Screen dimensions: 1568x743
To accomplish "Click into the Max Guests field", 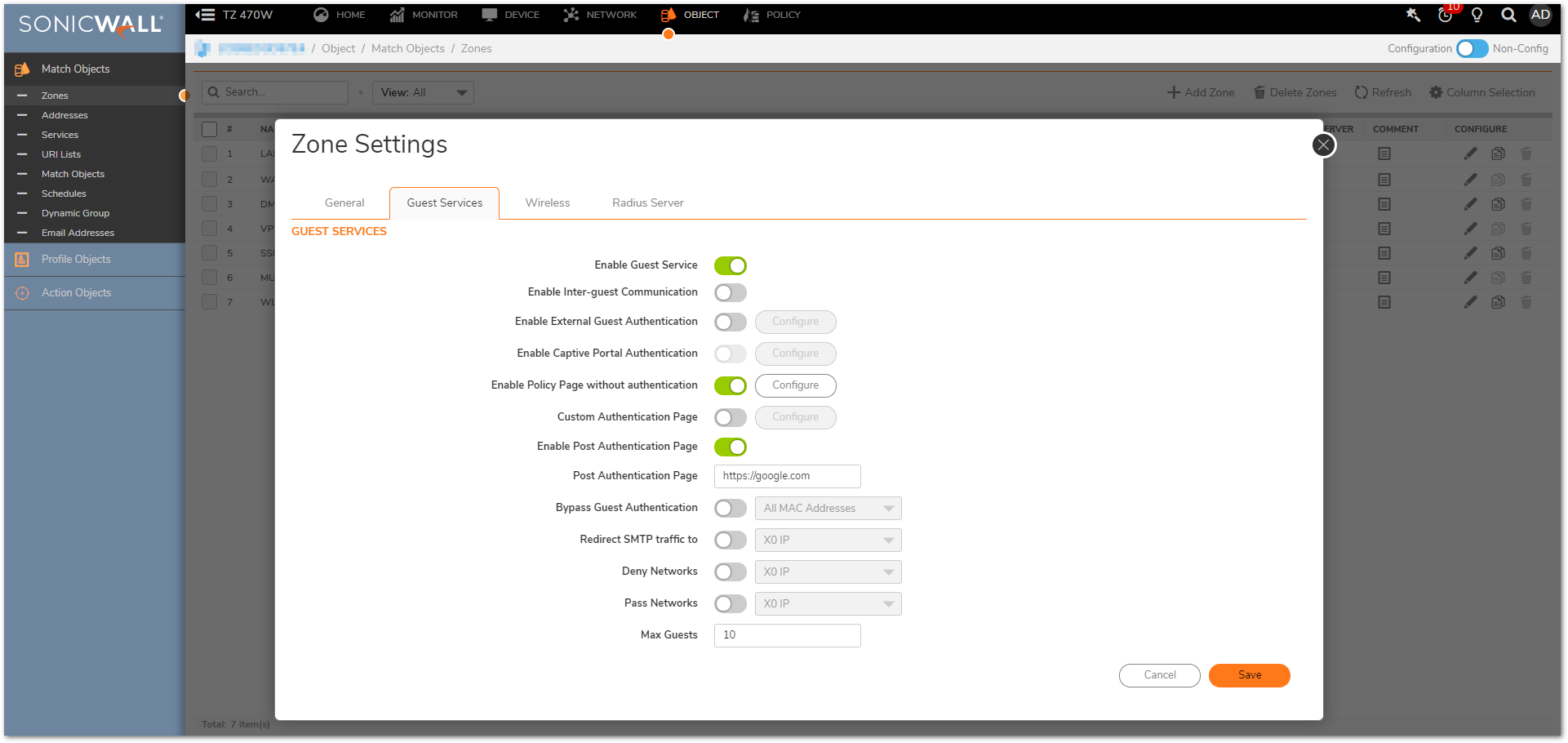I will [787, 635].
